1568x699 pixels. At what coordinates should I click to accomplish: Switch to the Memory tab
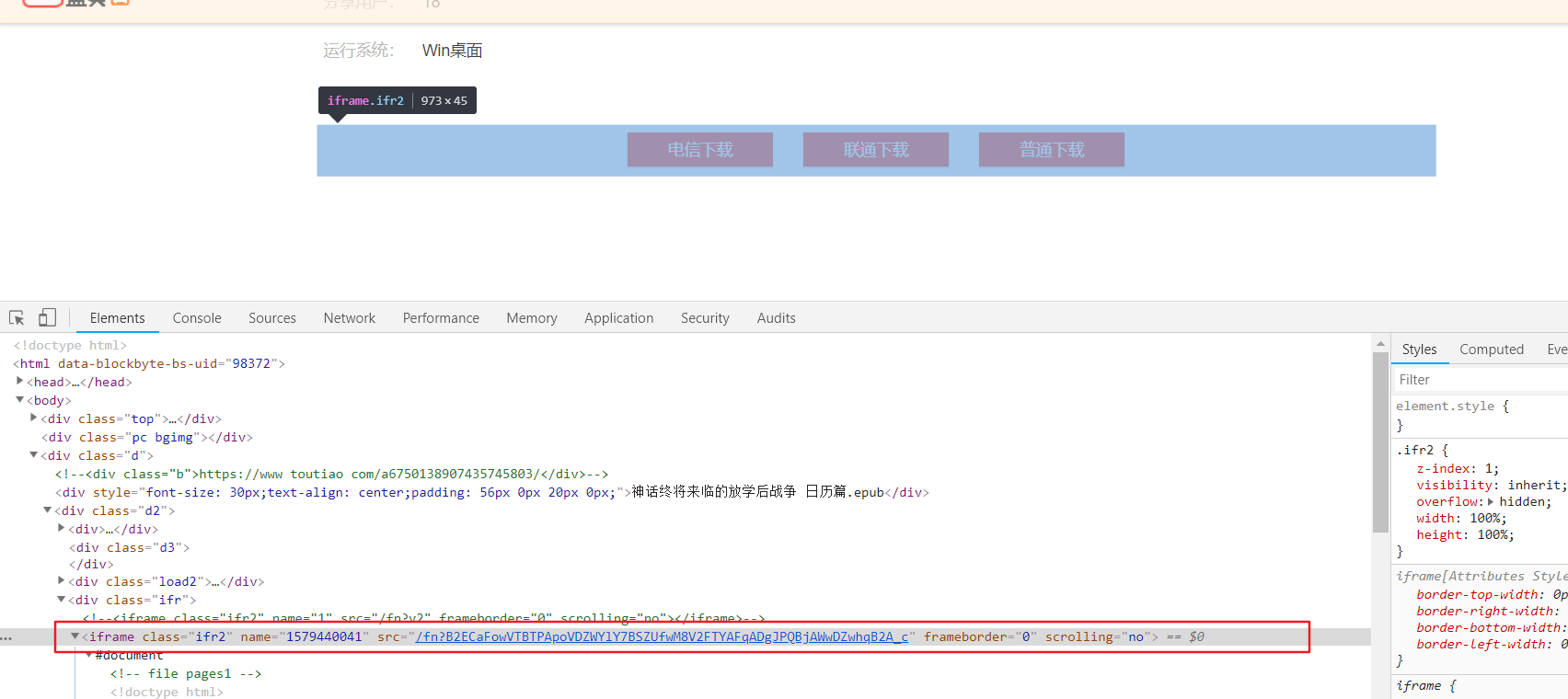(x=532, y=318)
